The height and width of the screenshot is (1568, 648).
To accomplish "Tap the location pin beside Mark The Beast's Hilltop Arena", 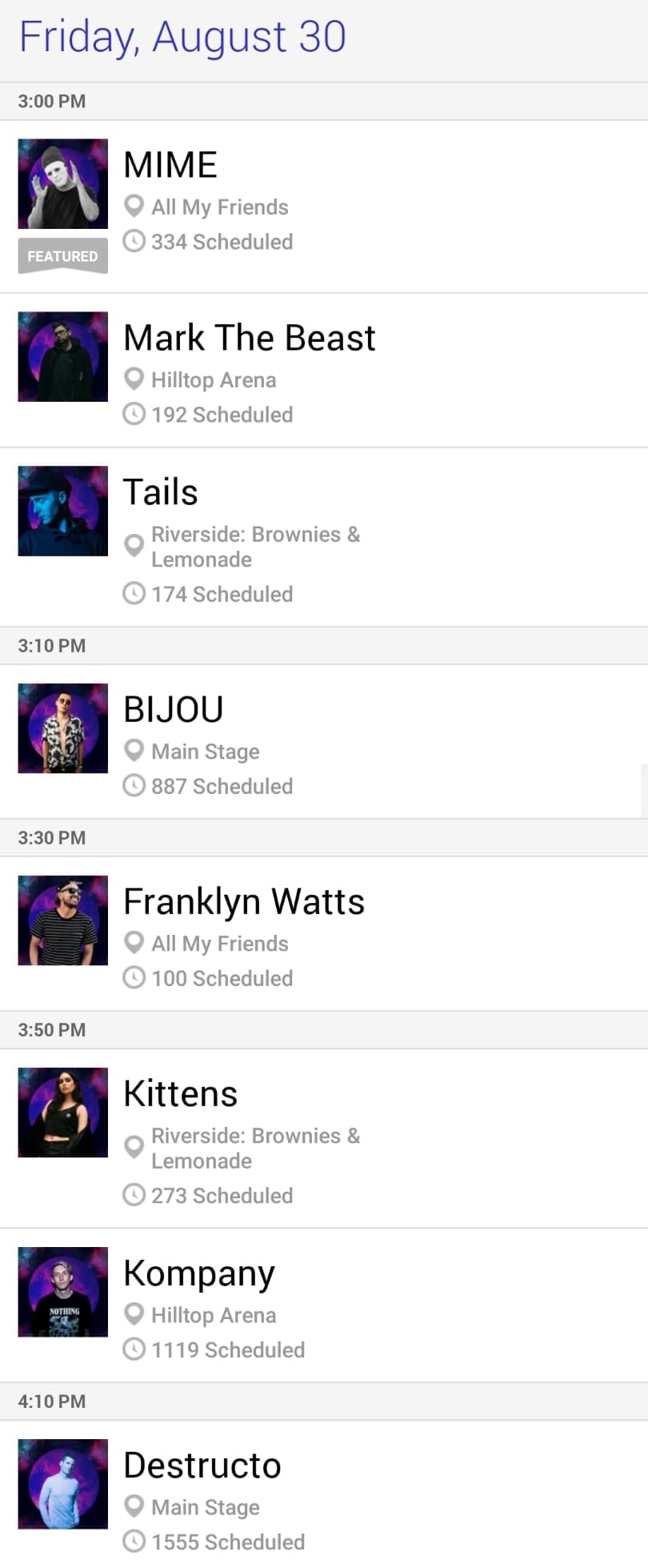I will point(134,379).
